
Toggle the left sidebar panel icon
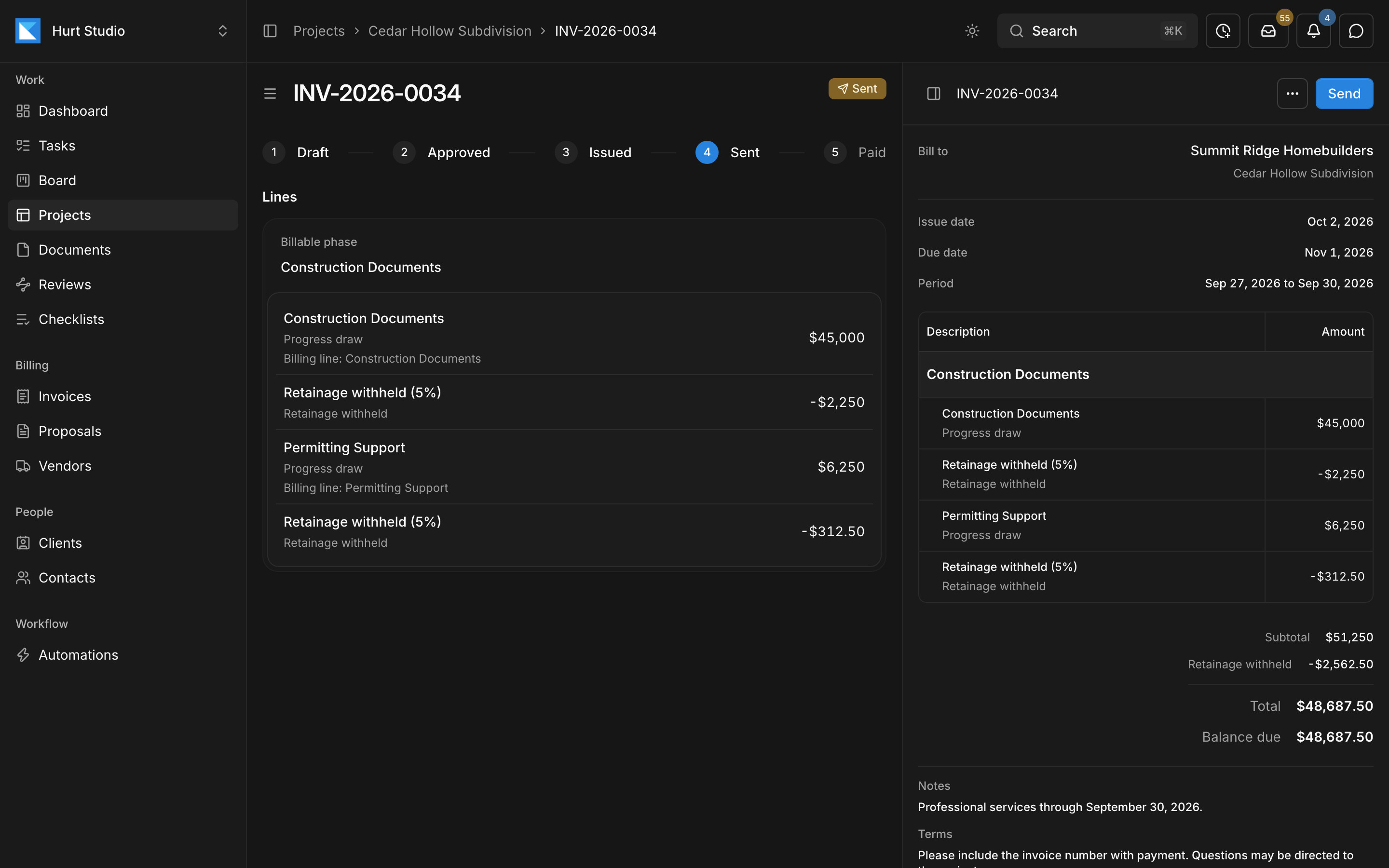270,31
